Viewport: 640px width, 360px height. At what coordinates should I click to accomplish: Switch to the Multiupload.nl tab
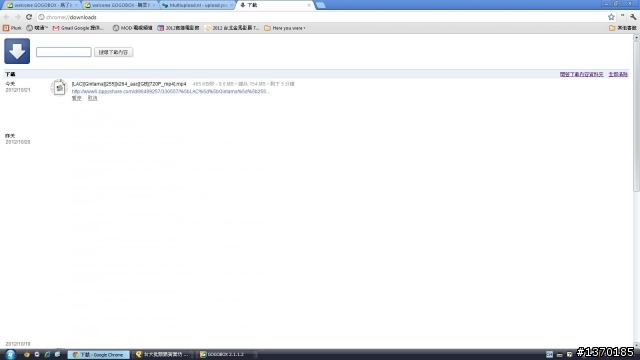point(197,5)
